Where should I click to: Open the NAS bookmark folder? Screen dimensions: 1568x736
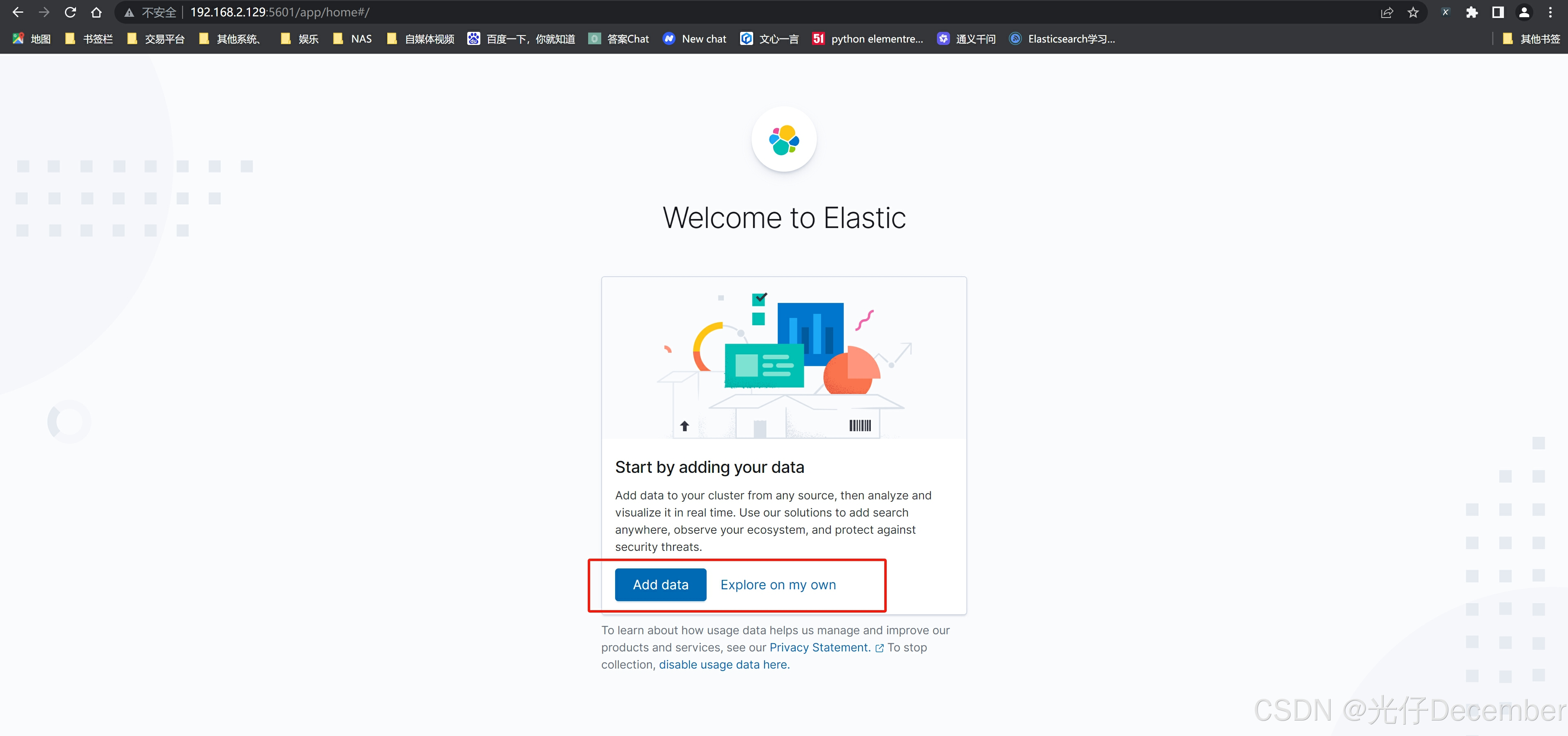(352, 39)
